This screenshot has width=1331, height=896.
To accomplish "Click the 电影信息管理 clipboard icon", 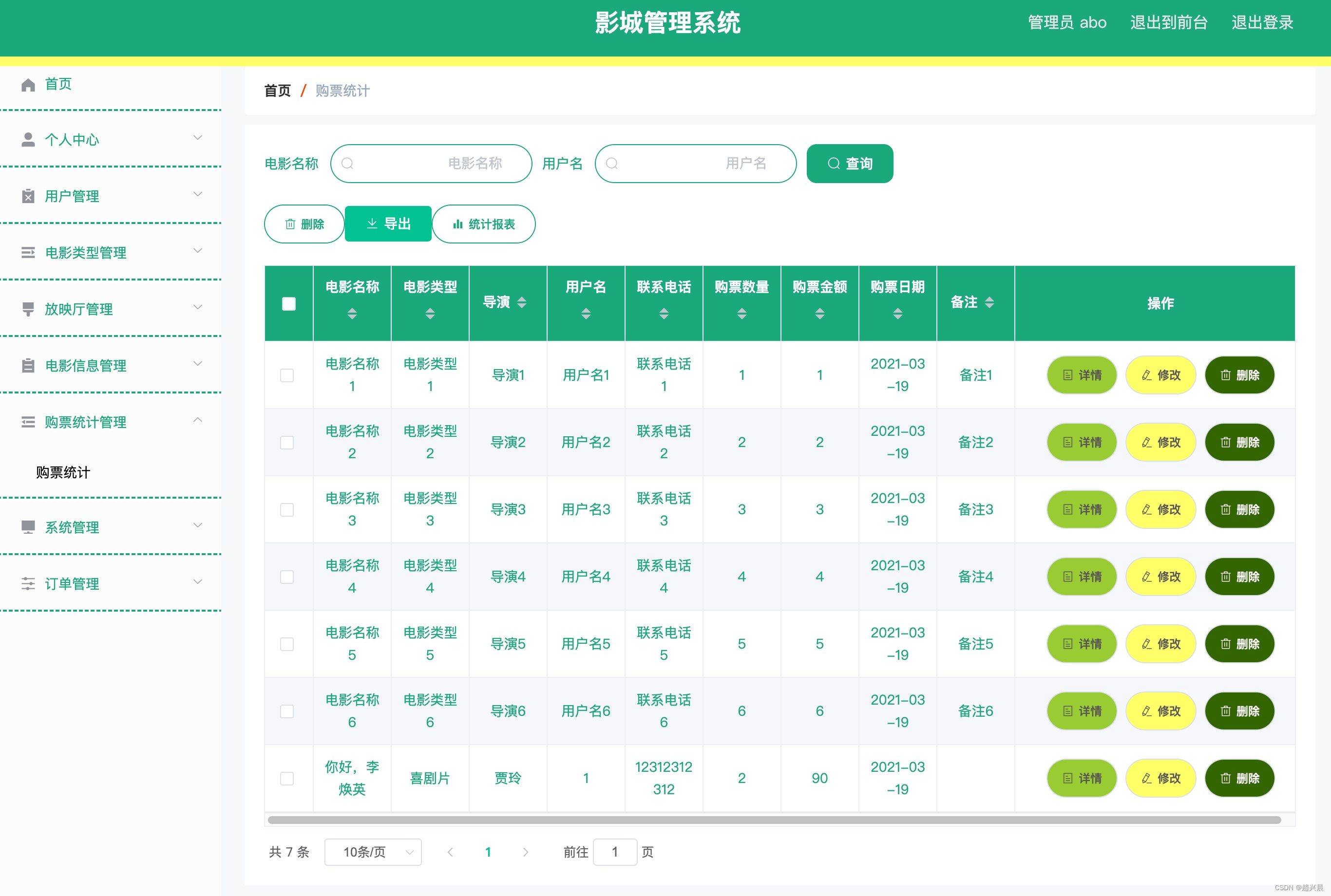I will (28, 366).
